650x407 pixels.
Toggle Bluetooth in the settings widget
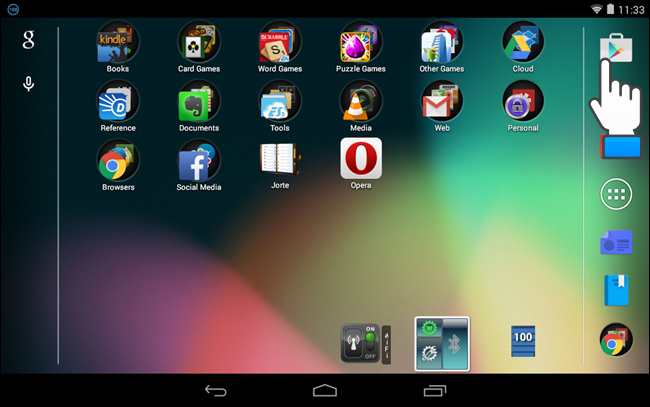point(455,344)
